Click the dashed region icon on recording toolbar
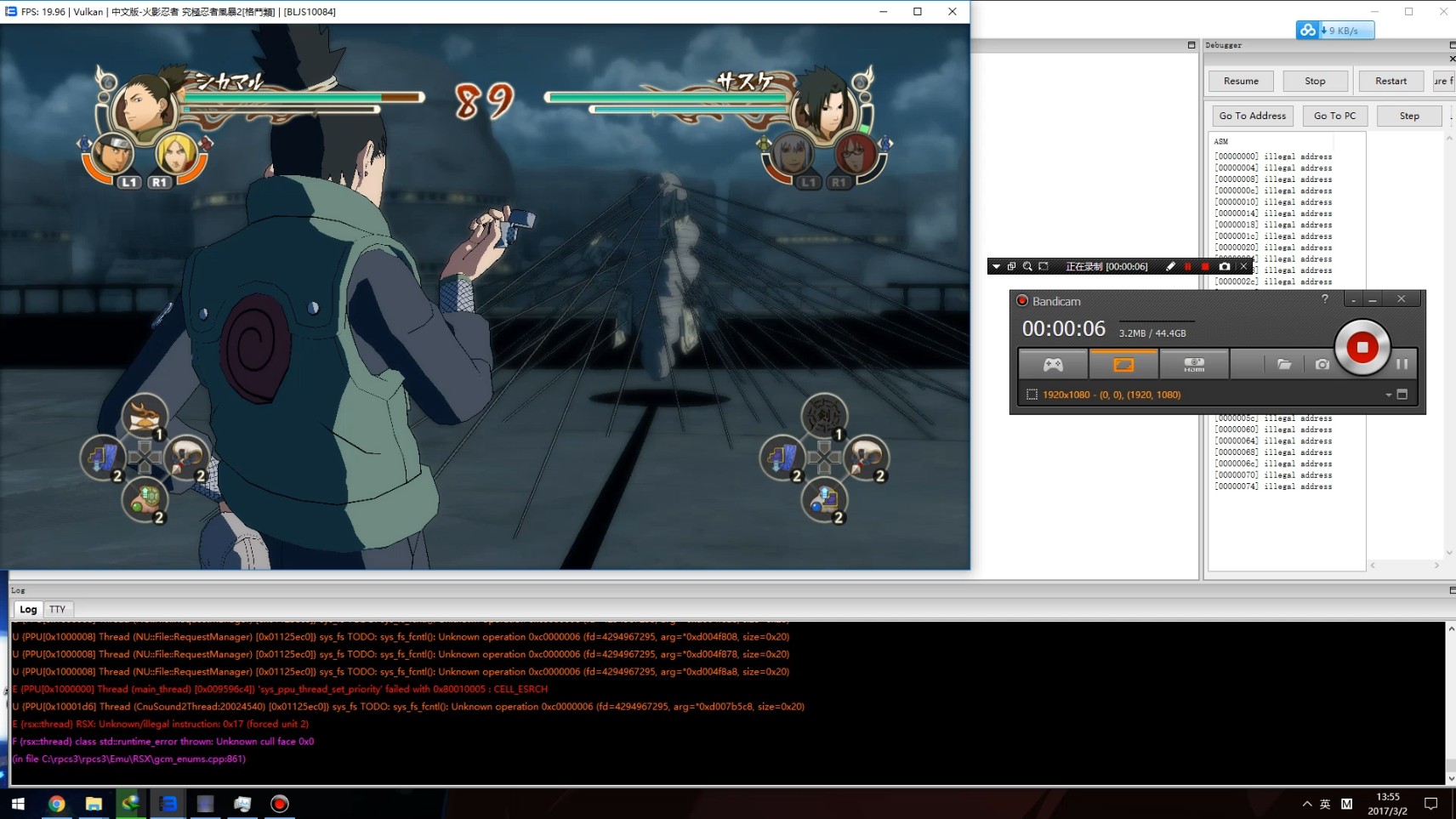This screenshot has width=1456, height=819. pos(1044,266)
